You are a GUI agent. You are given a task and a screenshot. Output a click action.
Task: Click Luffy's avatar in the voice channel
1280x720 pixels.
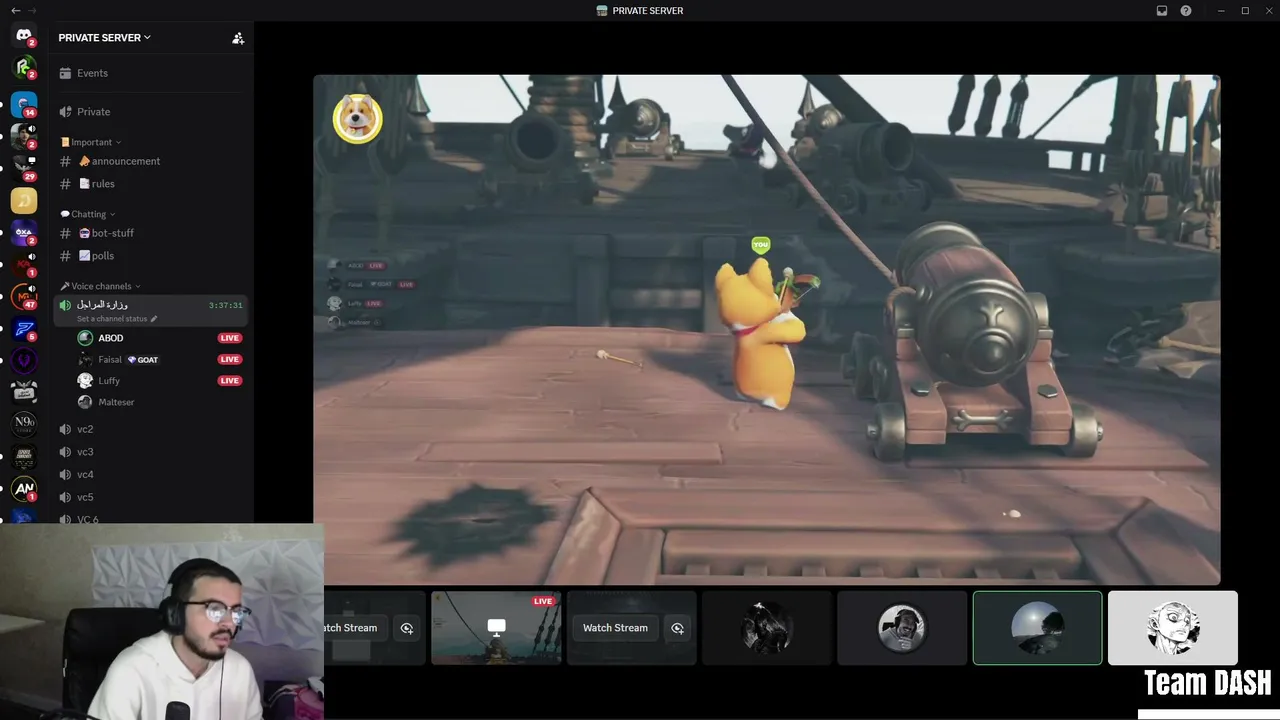tap(85, 380)
